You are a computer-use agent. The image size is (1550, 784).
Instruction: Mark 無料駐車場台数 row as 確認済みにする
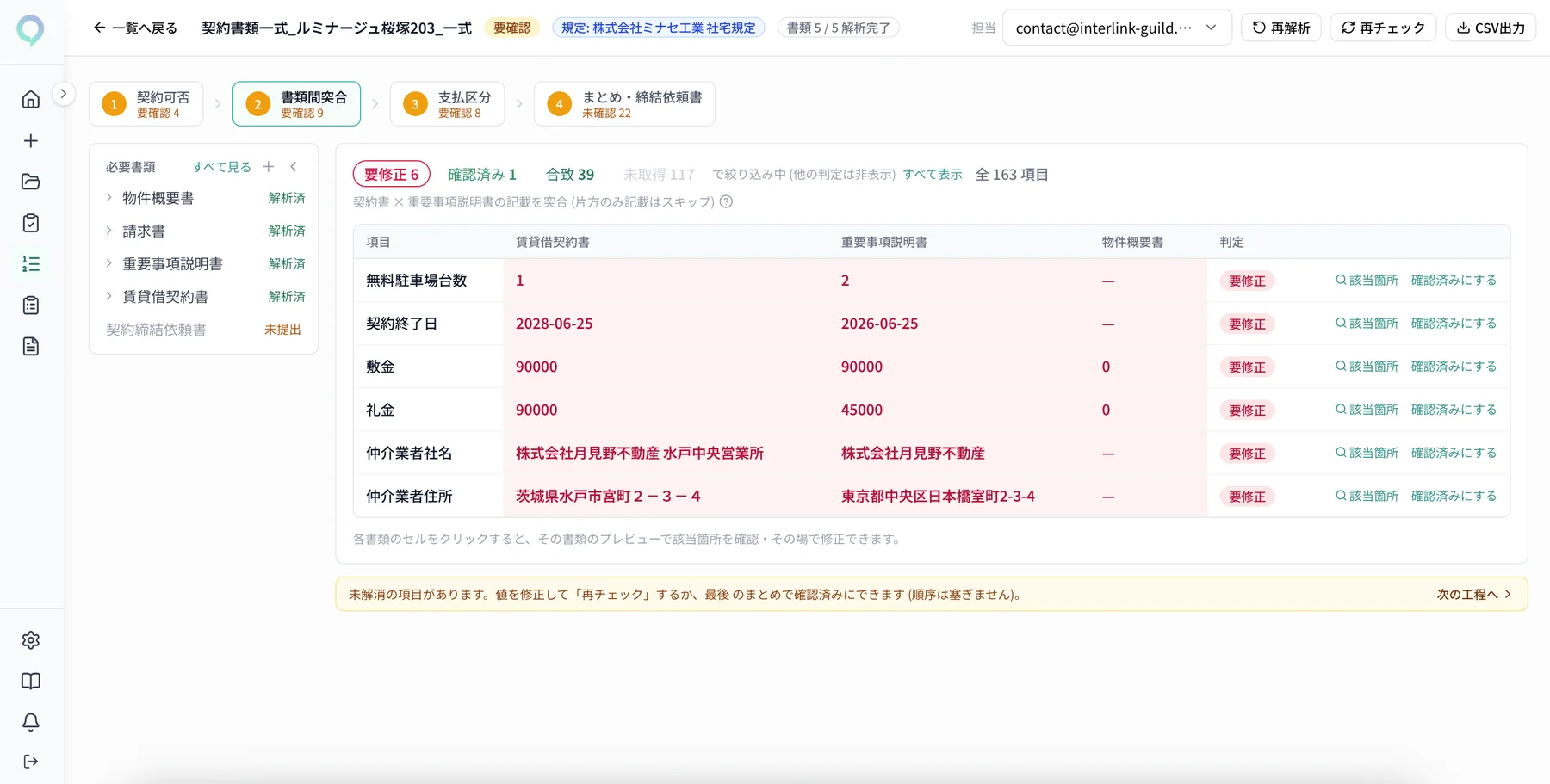click(1454, 281)
